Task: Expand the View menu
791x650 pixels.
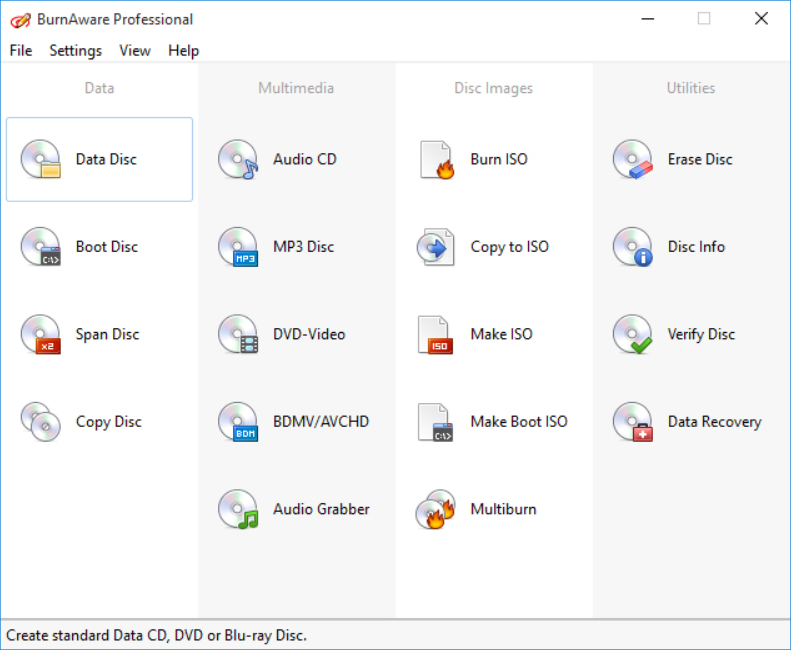Action: click(x=135, y=50)
